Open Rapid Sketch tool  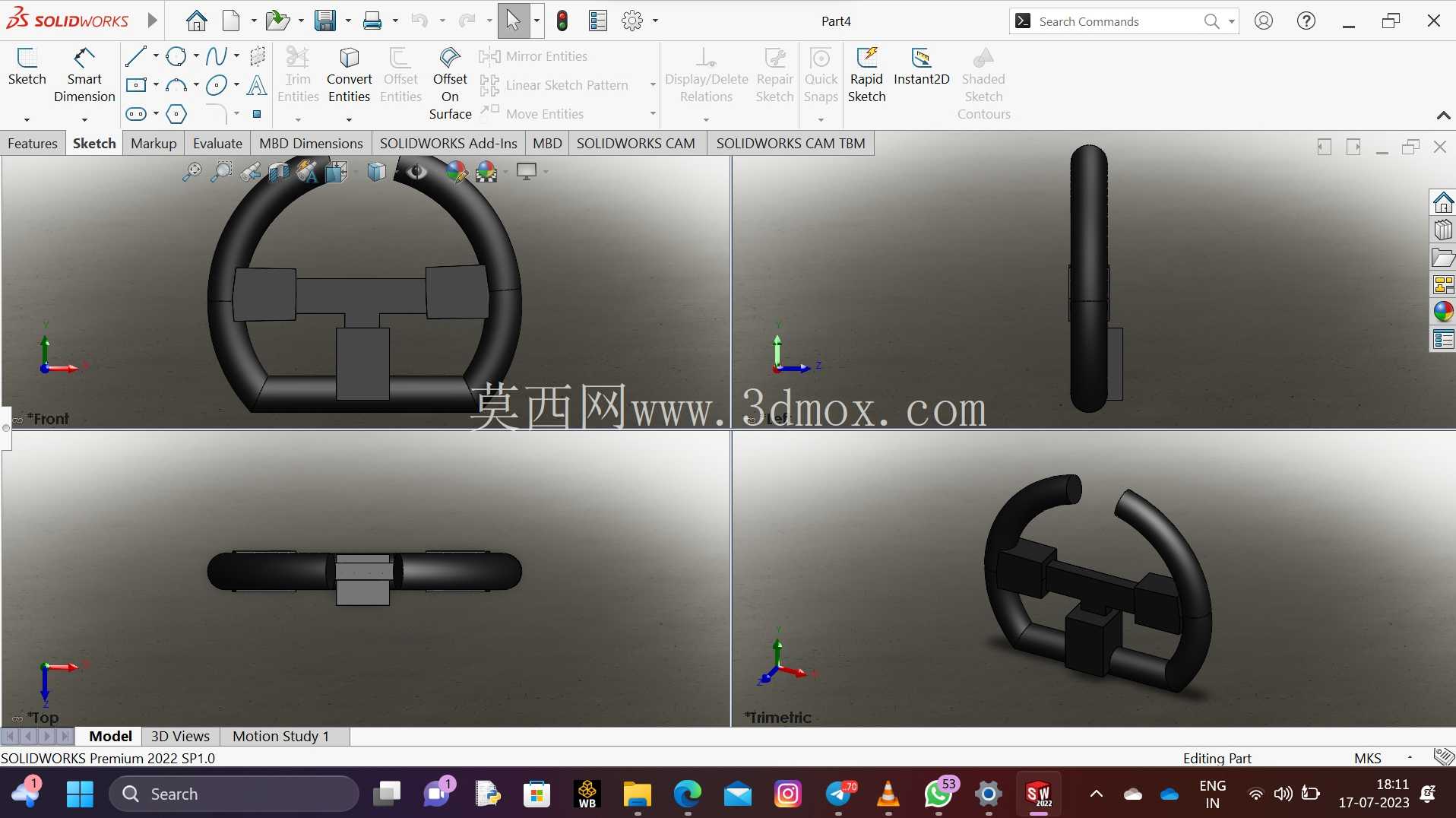pyautogui.click(x=866, y=75)
